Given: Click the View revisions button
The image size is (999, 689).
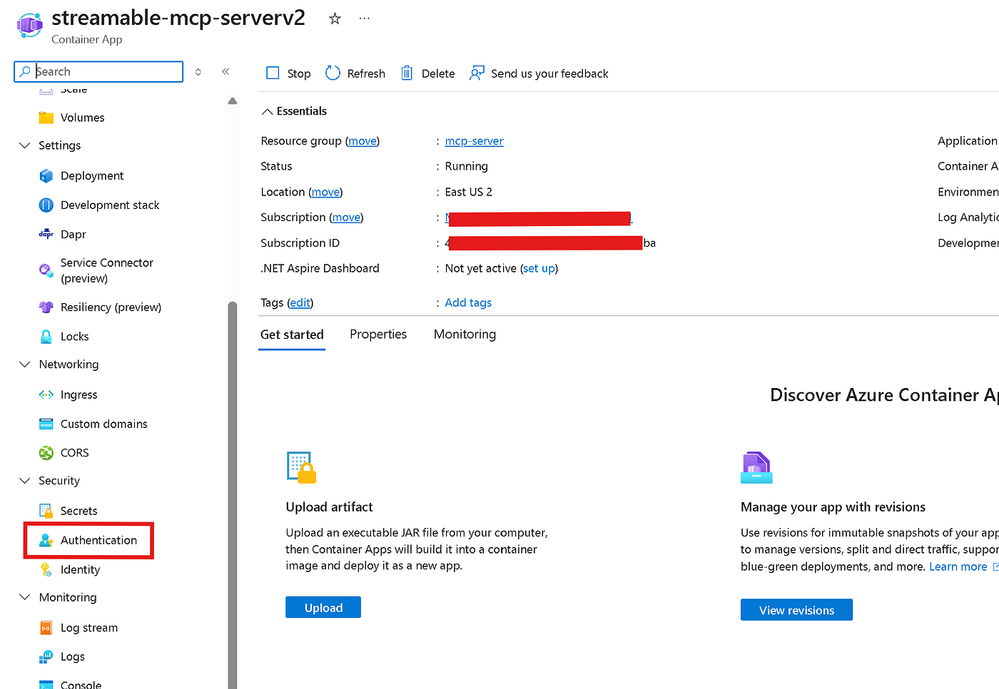Looking at the screenshot, I should pos(796,610).
